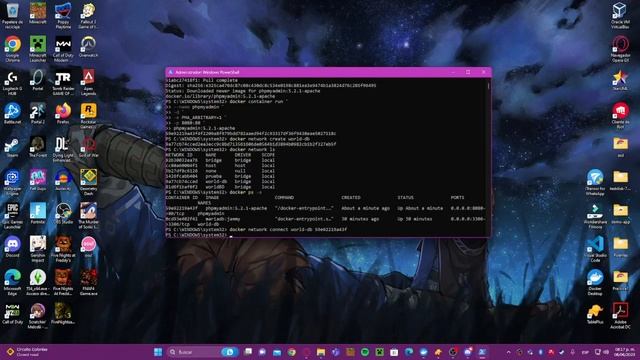Open The Forest game shortcut
The width and height of the screenshot is (640, 360).
[38, 147]
